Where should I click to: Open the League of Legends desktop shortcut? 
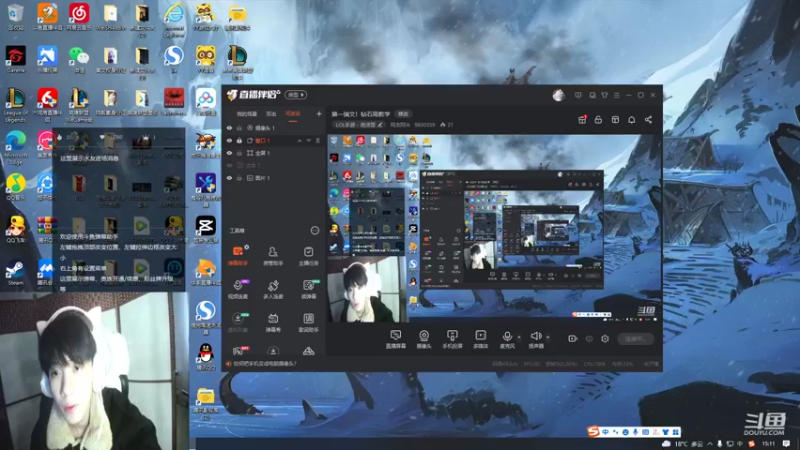(x=16, y=105)
